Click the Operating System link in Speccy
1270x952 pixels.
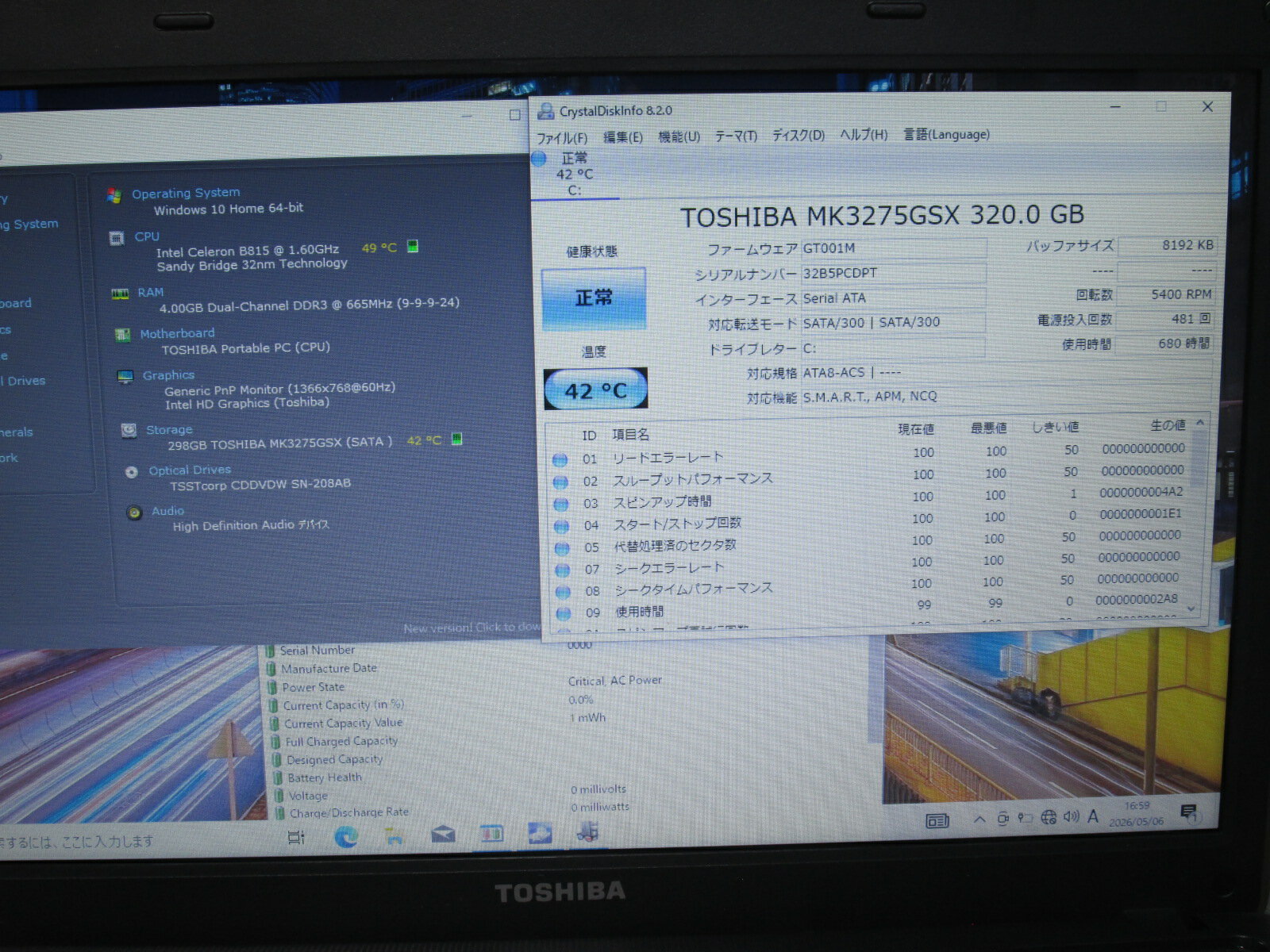[x=186, y=193]
